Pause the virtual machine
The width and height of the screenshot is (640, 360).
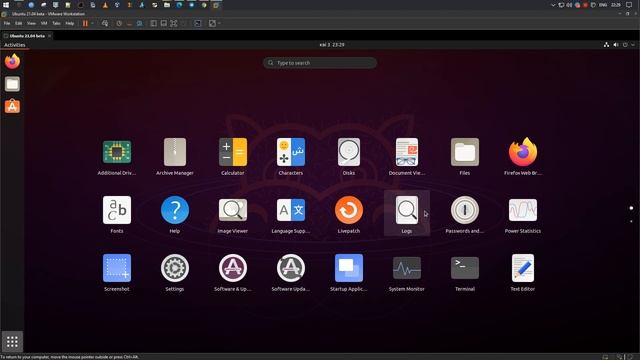click(85, 23)
